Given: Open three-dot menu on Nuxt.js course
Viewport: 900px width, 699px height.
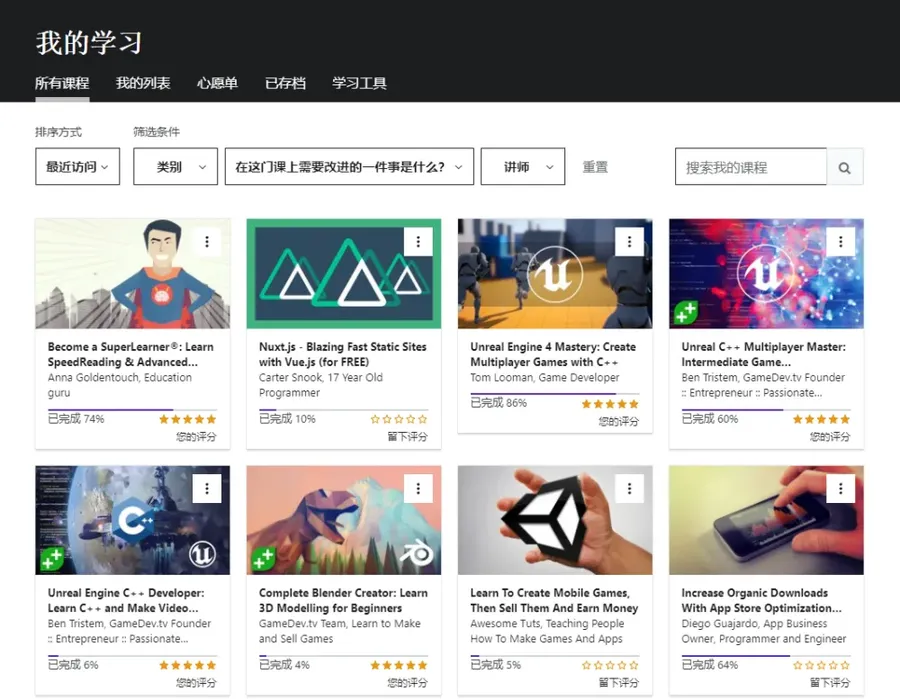Looking at the screenshot, I should click(418, 242).
